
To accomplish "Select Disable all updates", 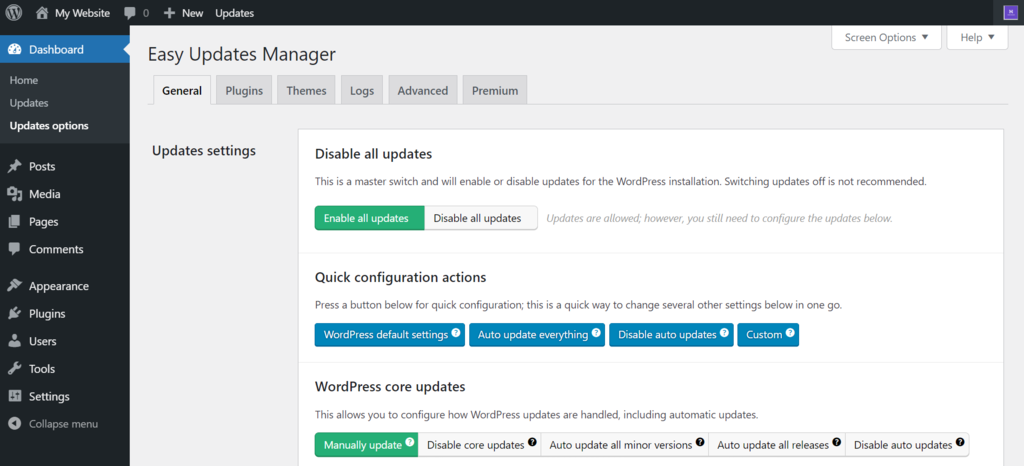I will point(481,218).
